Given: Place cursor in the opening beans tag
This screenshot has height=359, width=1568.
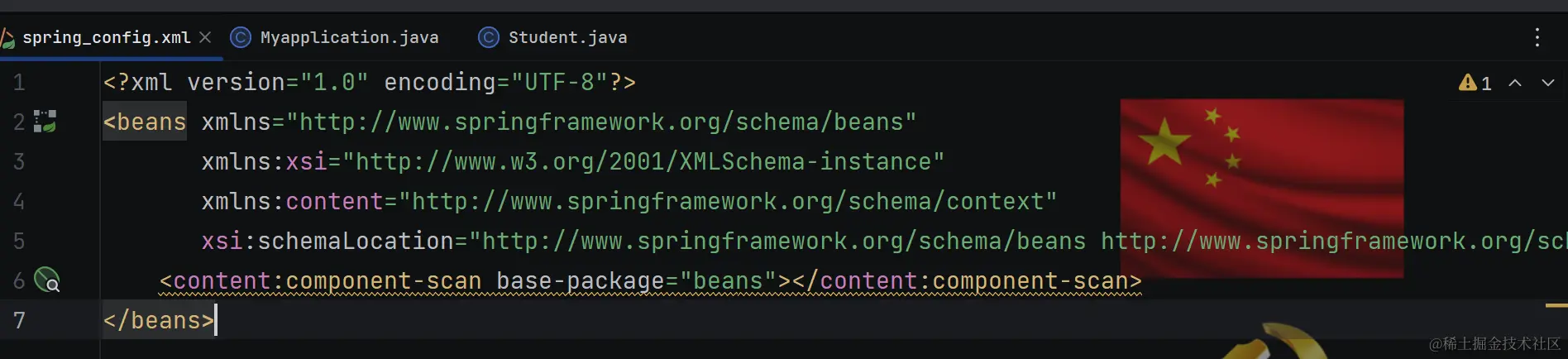Looking at the screenshot, I should point(145,122).
